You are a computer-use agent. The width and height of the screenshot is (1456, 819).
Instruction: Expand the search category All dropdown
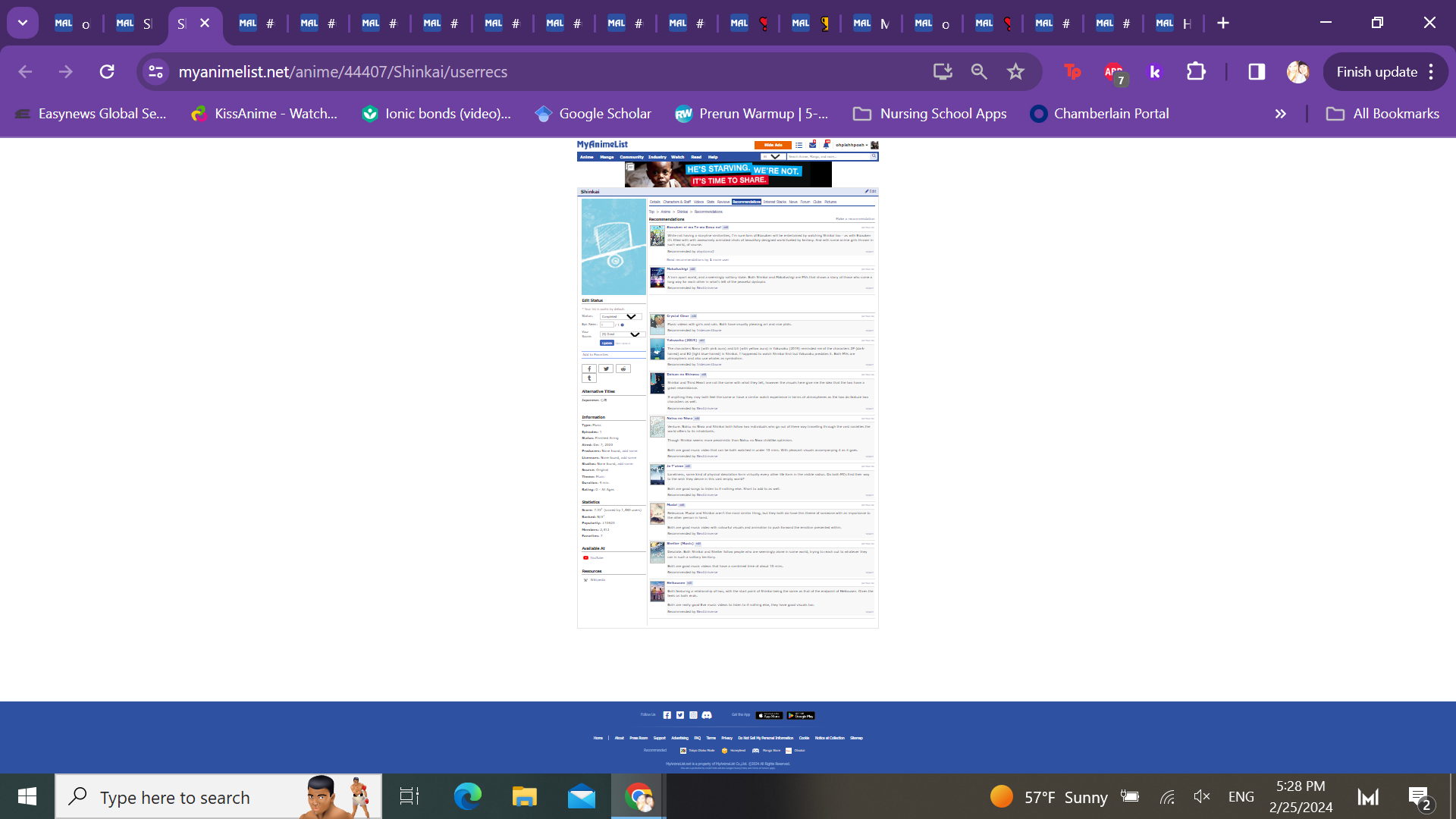point(773,157)
